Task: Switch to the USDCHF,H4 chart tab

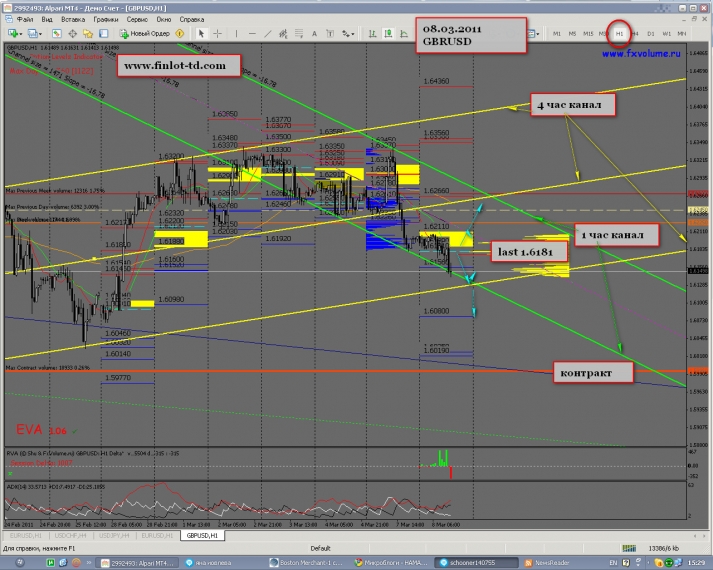Action: tap(70, 535)
